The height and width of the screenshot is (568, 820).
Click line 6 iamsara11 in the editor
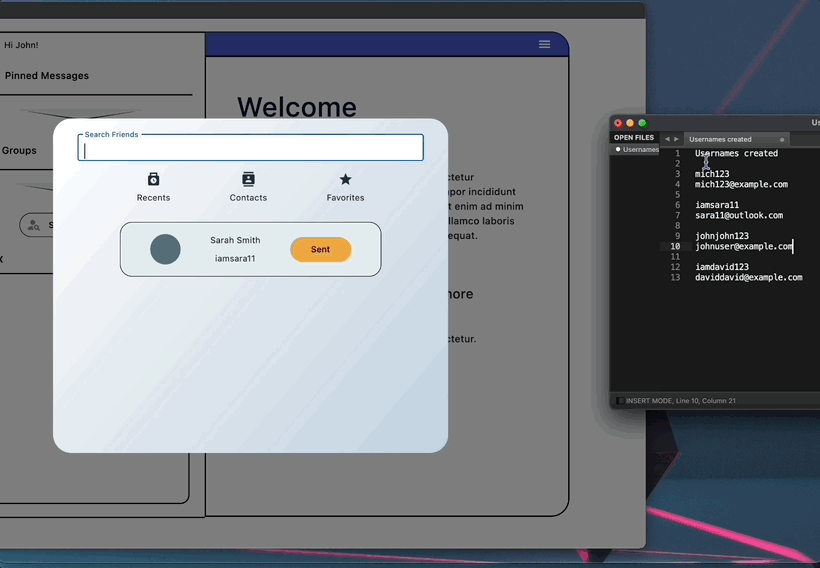tap(717, 205)
